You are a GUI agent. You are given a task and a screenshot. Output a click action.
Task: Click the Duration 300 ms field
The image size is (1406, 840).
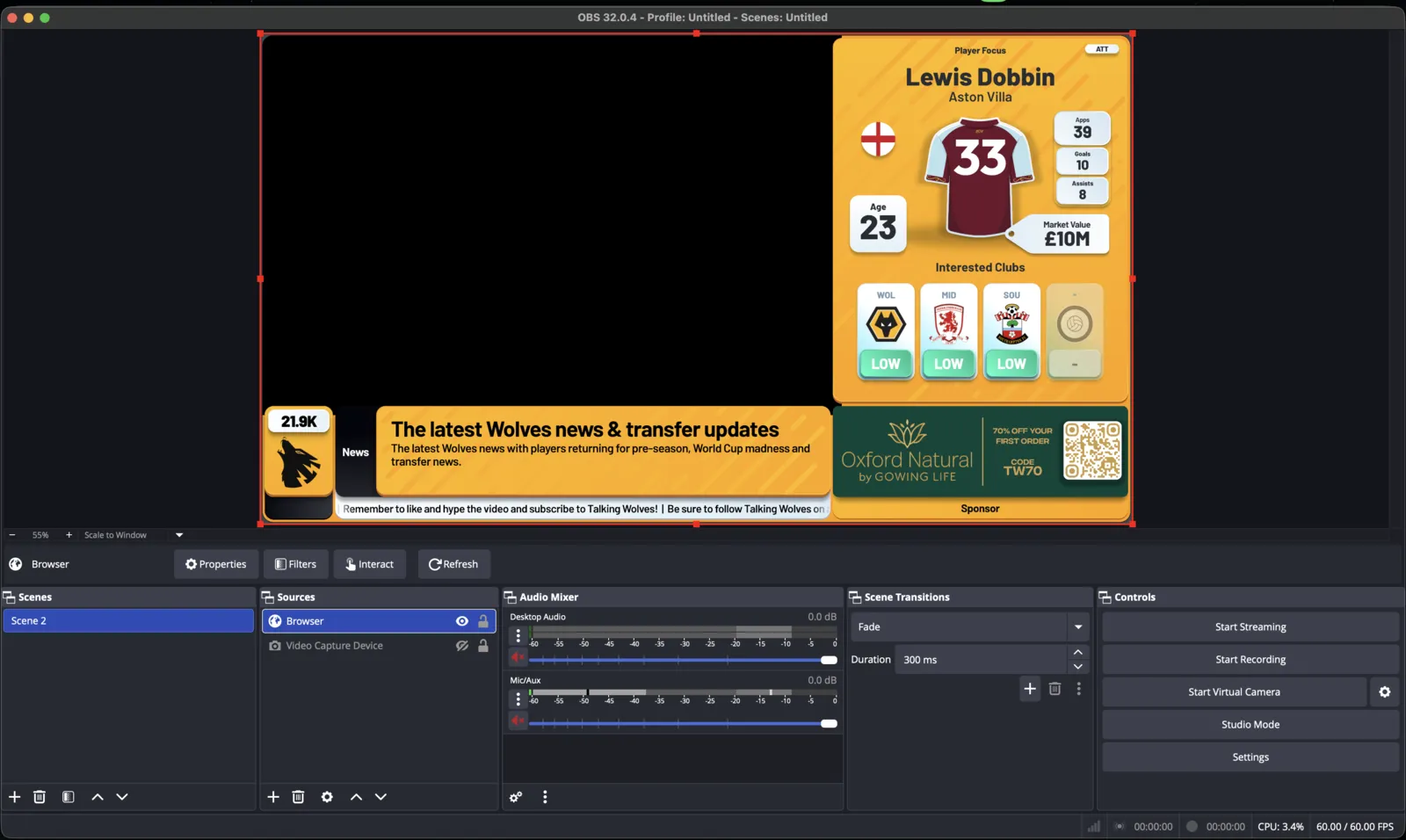tap(981, 660)
